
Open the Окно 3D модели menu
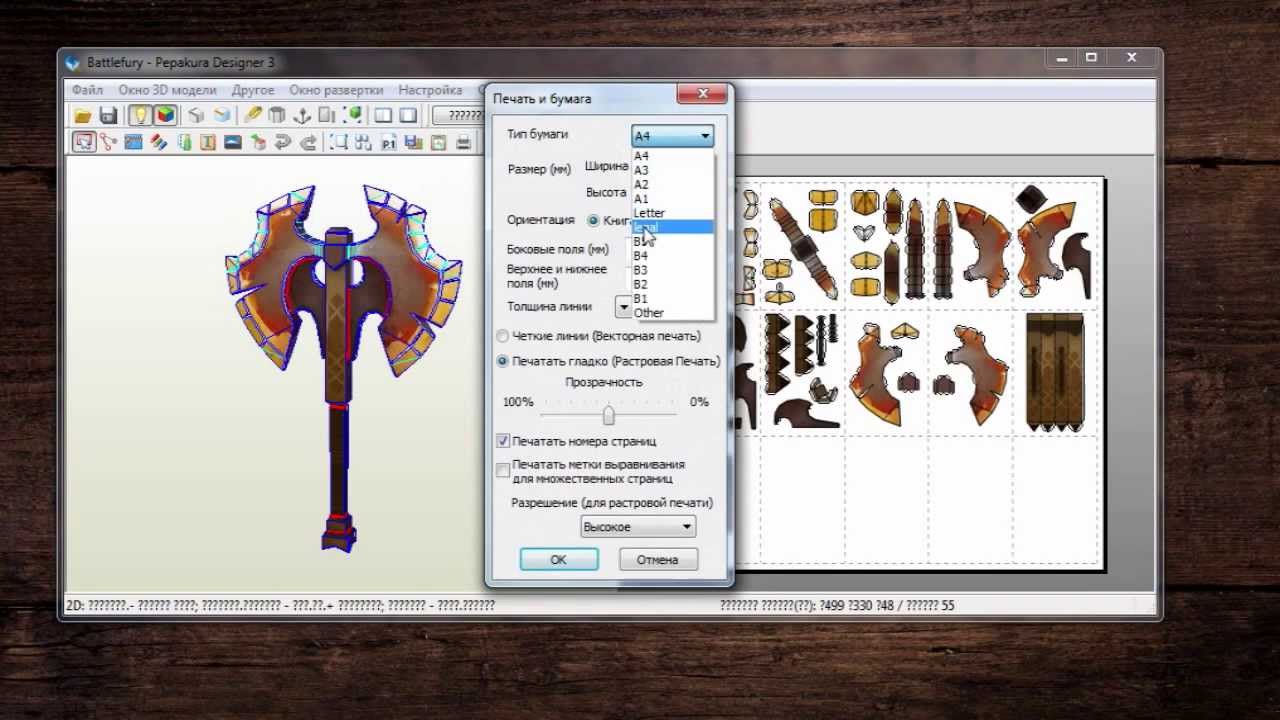[x=167, y=90]
